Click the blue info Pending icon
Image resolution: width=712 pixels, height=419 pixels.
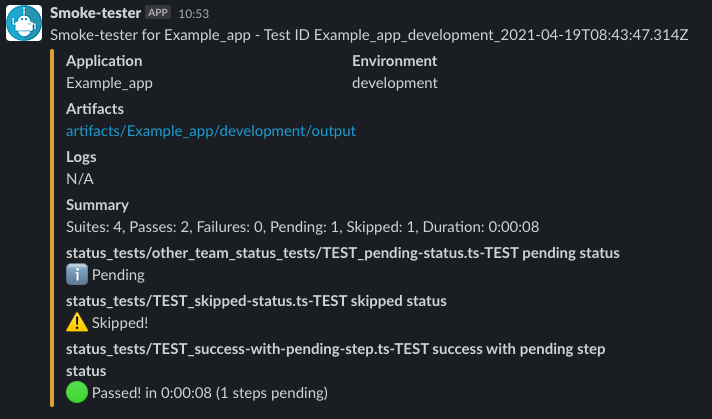[x=77, y=275]
